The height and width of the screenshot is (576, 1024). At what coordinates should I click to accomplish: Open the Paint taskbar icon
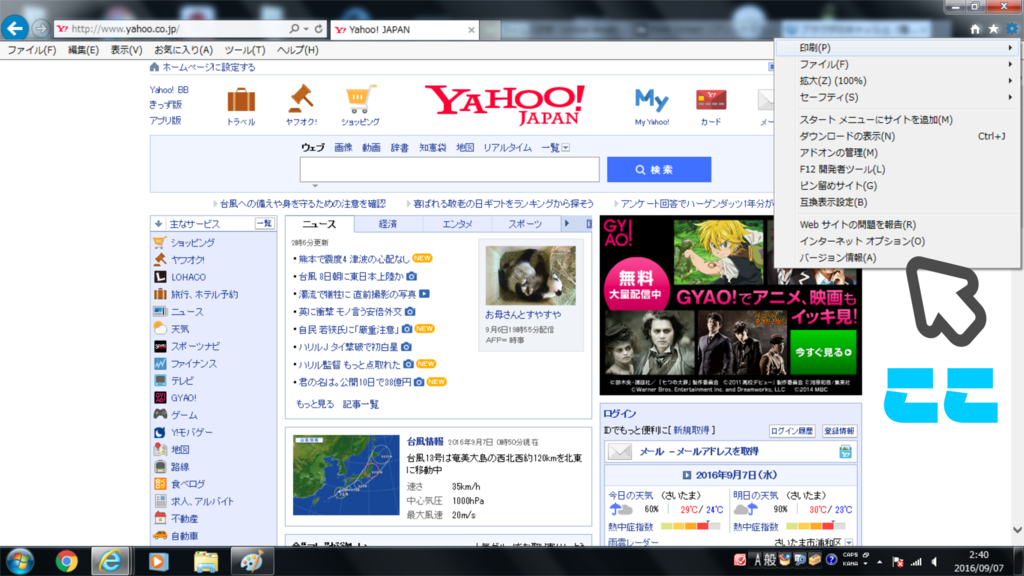click(x=251, y=562)
